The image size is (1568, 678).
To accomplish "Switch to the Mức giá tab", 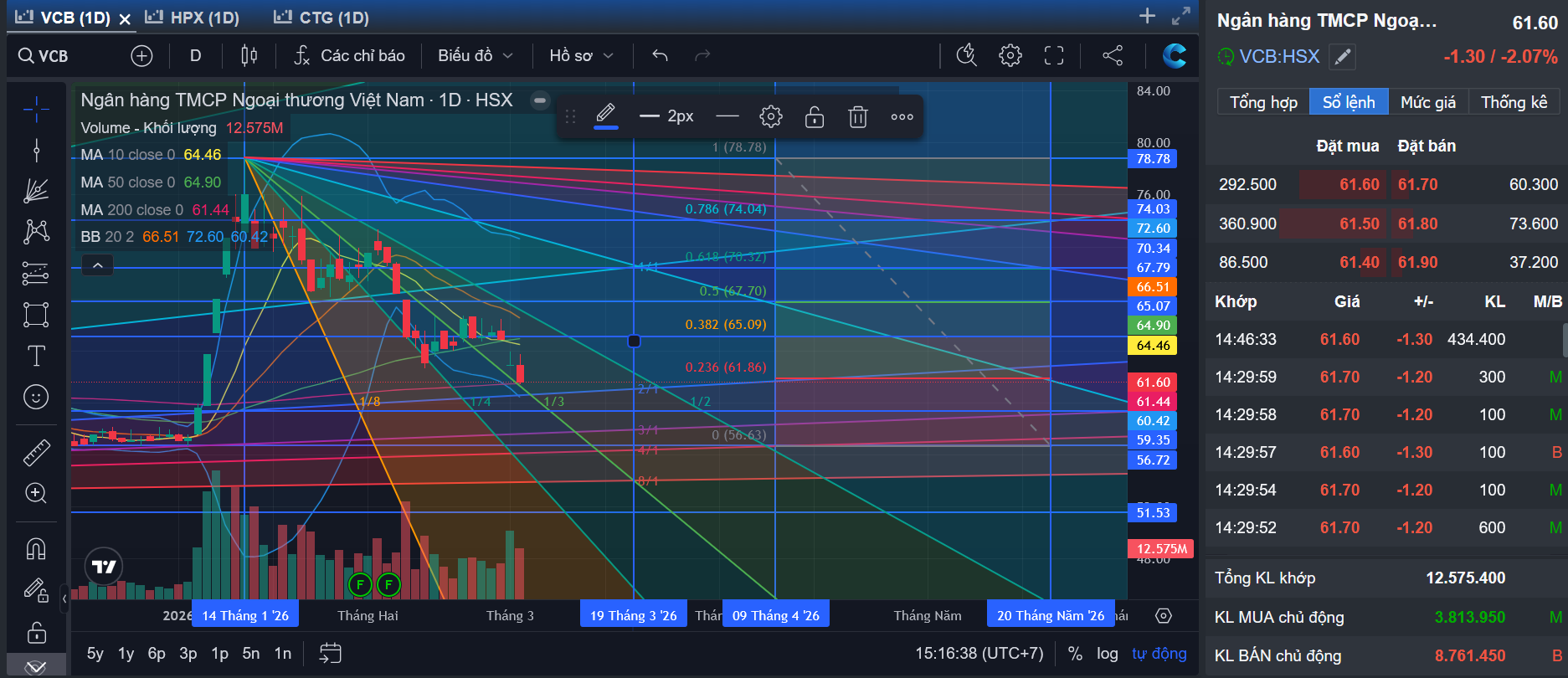I will [x=1428, y=102].
